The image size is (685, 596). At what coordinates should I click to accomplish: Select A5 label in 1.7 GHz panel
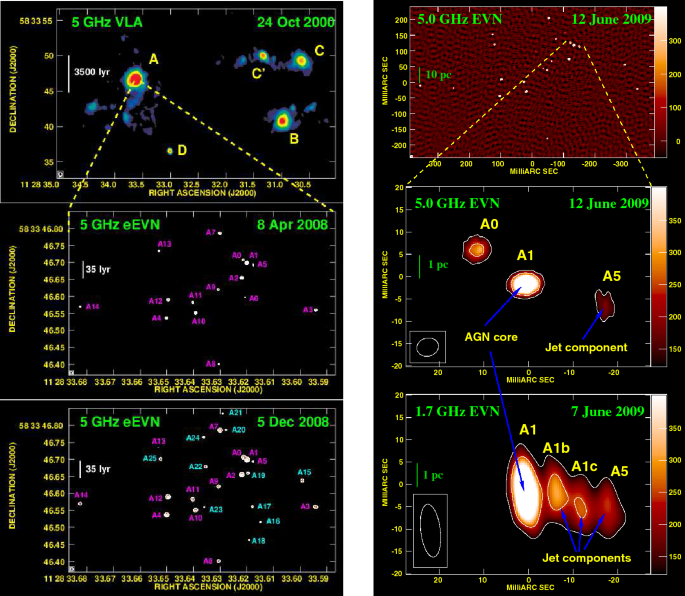pos(619,471)
